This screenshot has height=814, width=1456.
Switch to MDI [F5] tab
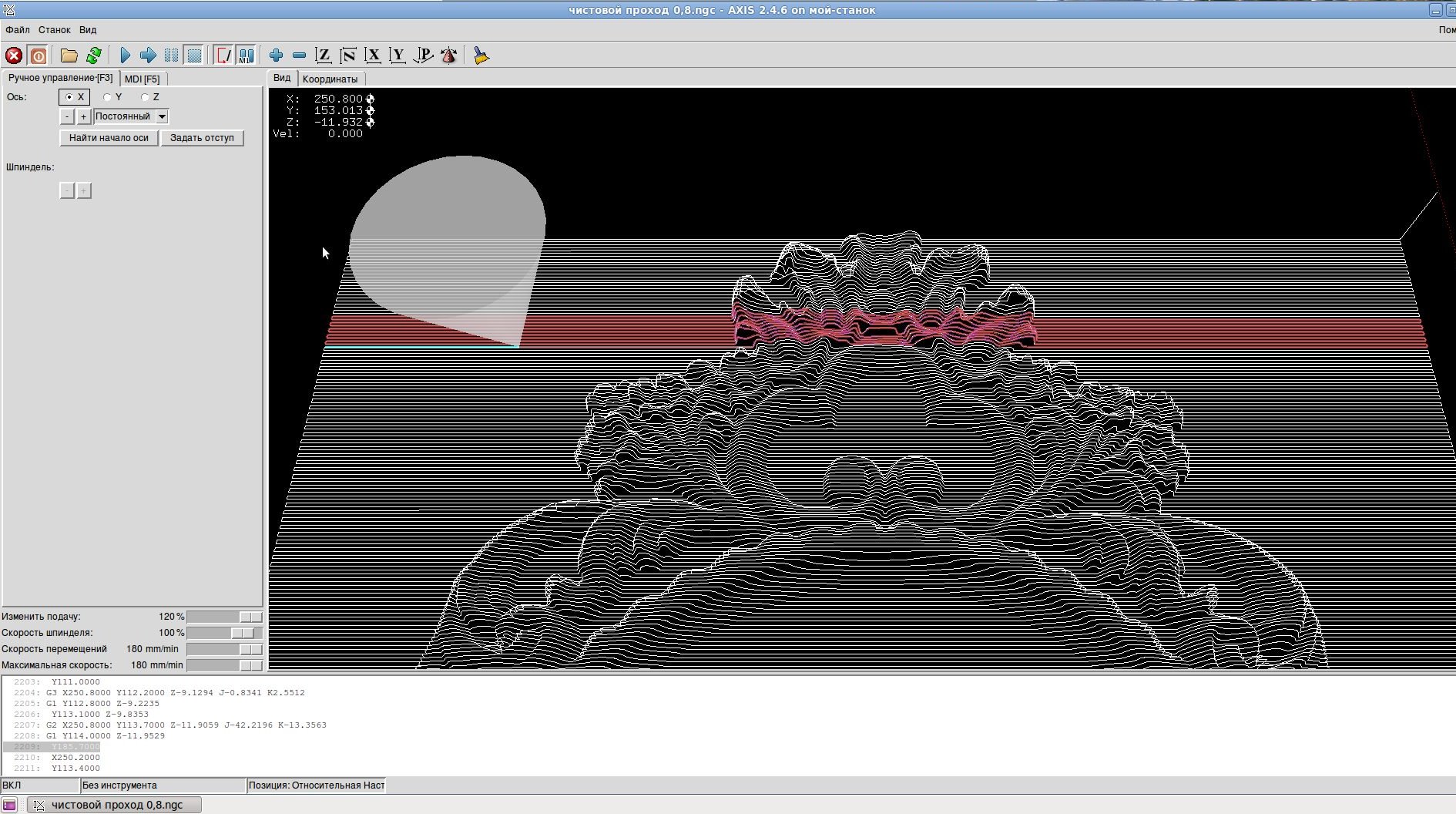tap(143, 79)
